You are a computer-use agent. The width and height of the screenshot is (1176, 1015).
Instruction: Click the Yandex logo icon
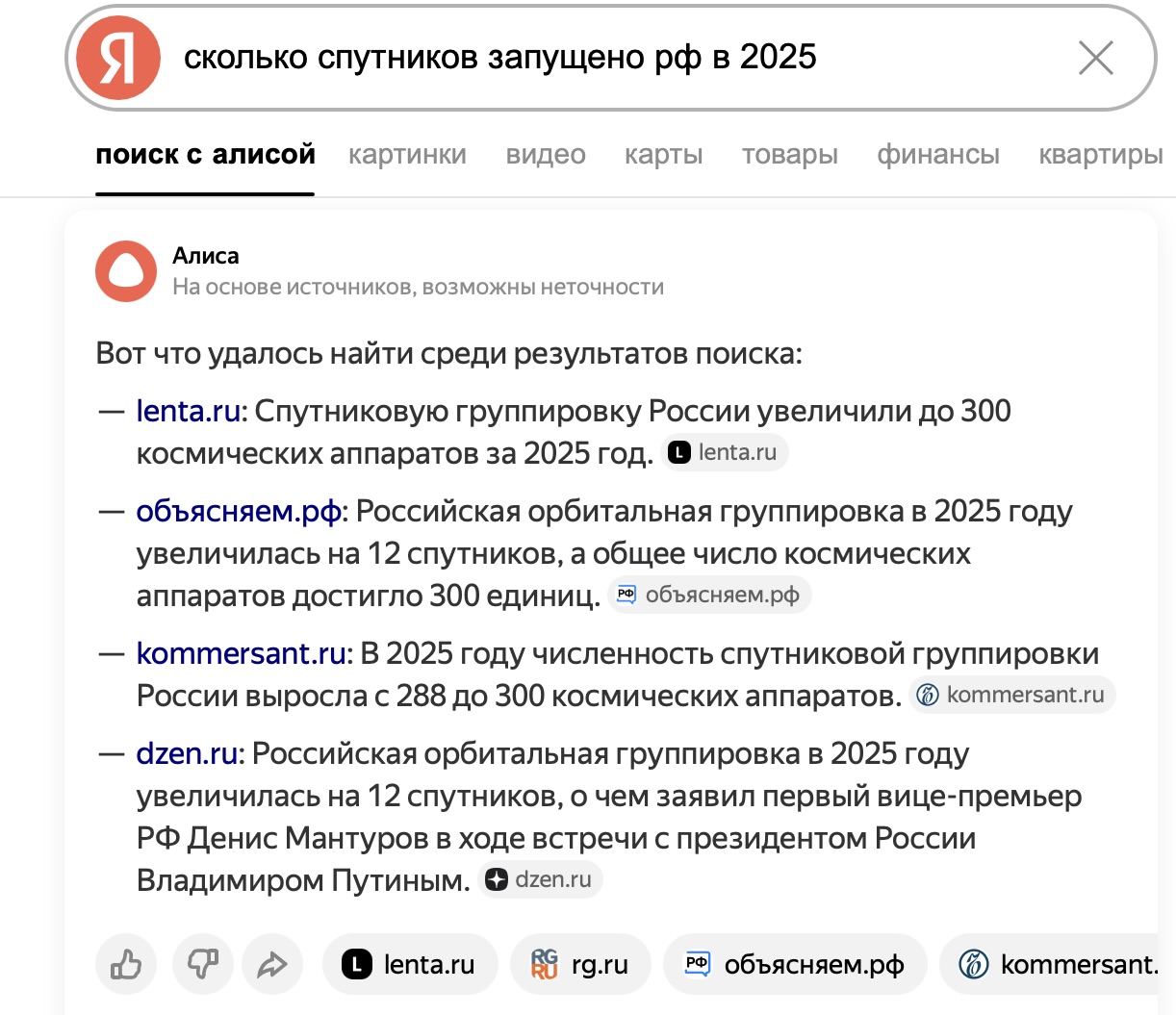tap(117, 58)
